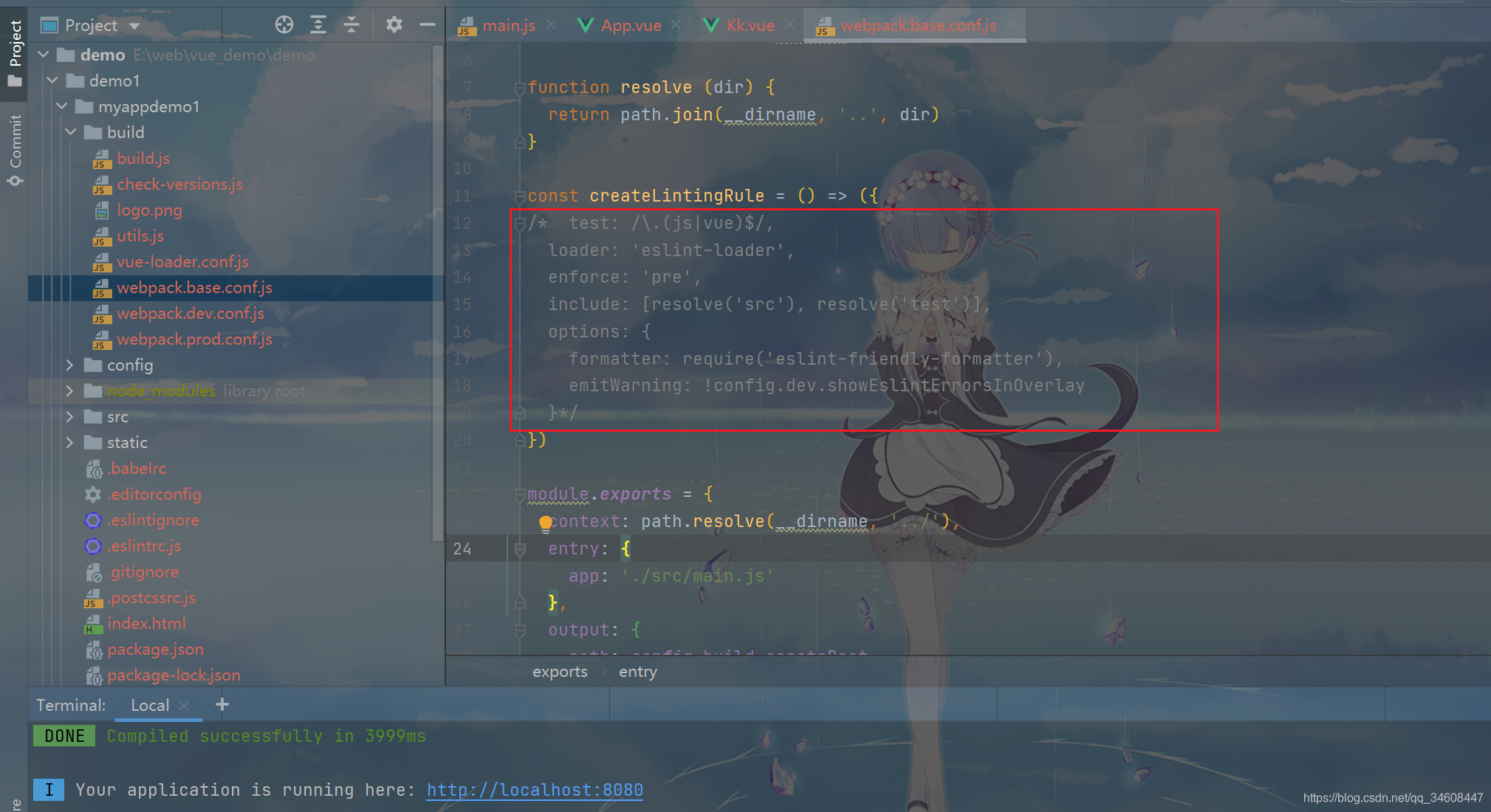Open the Project view dropdown
The width and height of the screenshot is (1491, 812).
coord(134,26)
